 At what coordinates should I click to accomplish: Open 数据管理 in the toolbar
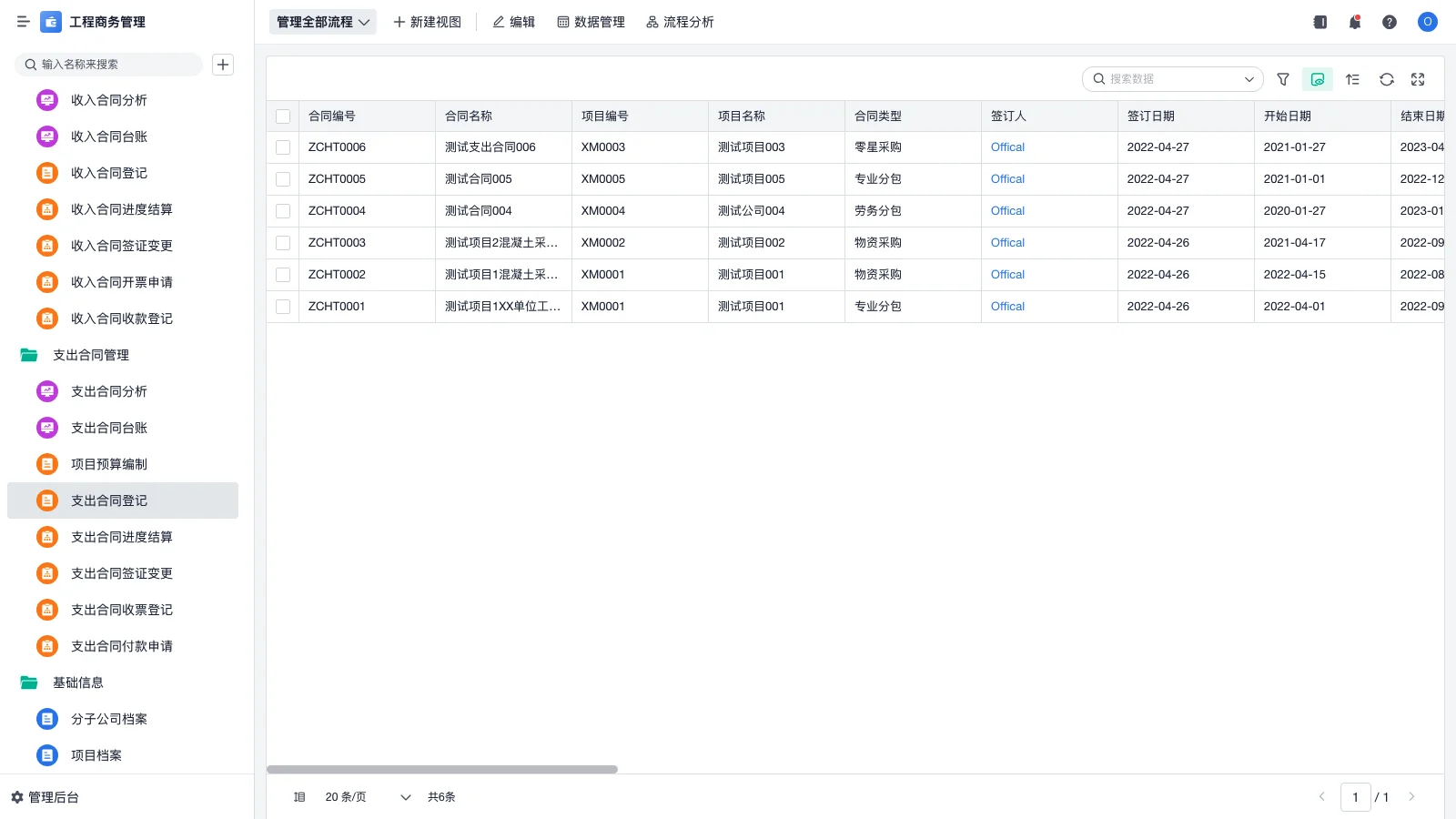(x=591, y=22)
